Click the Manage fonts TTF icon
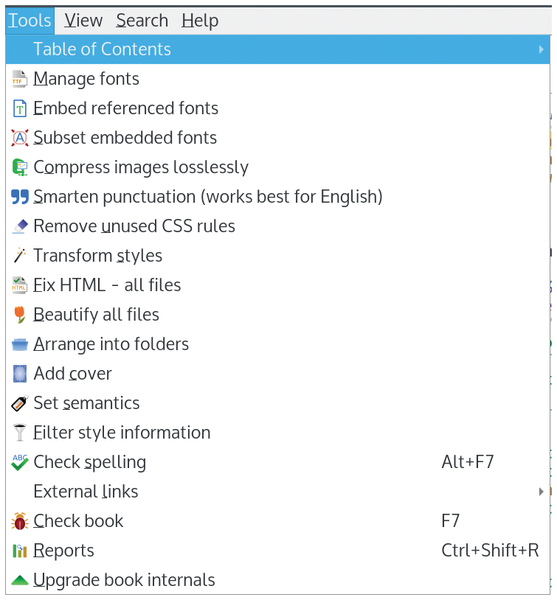Image resolution: width=557 pixels, height=600 pixels. [x=19, y=79]
